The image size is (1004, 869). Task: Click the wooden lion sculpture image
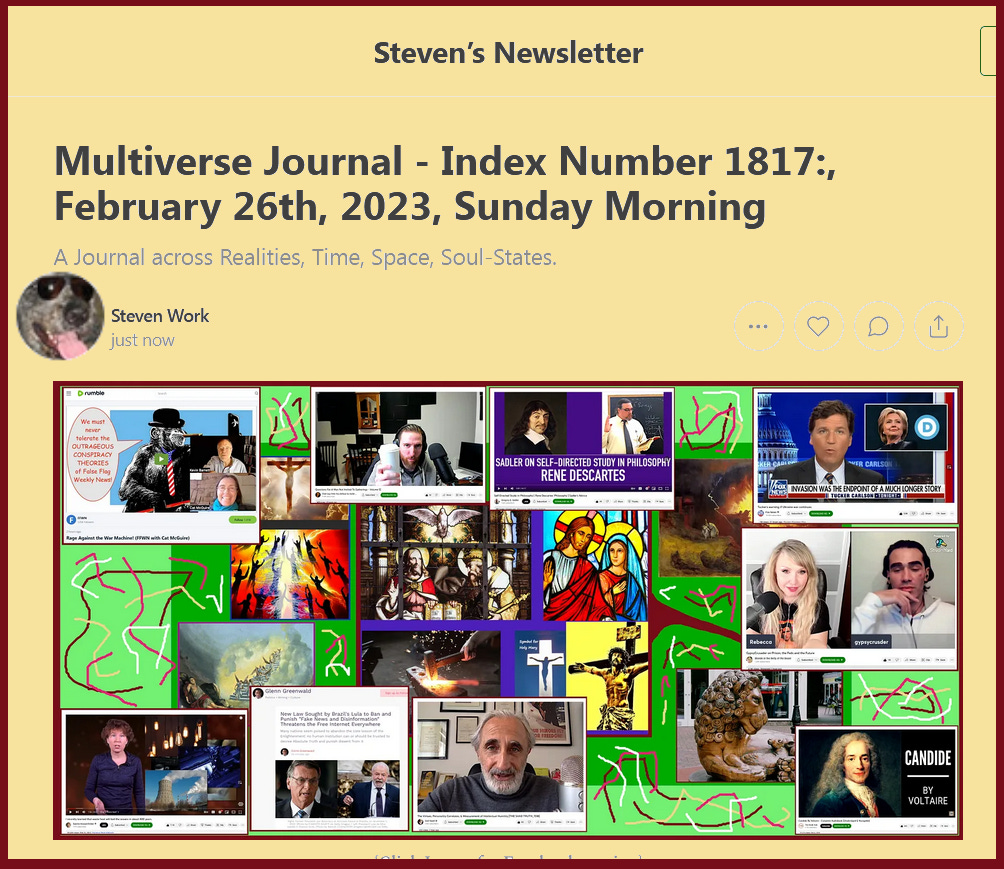coord(736,726)
